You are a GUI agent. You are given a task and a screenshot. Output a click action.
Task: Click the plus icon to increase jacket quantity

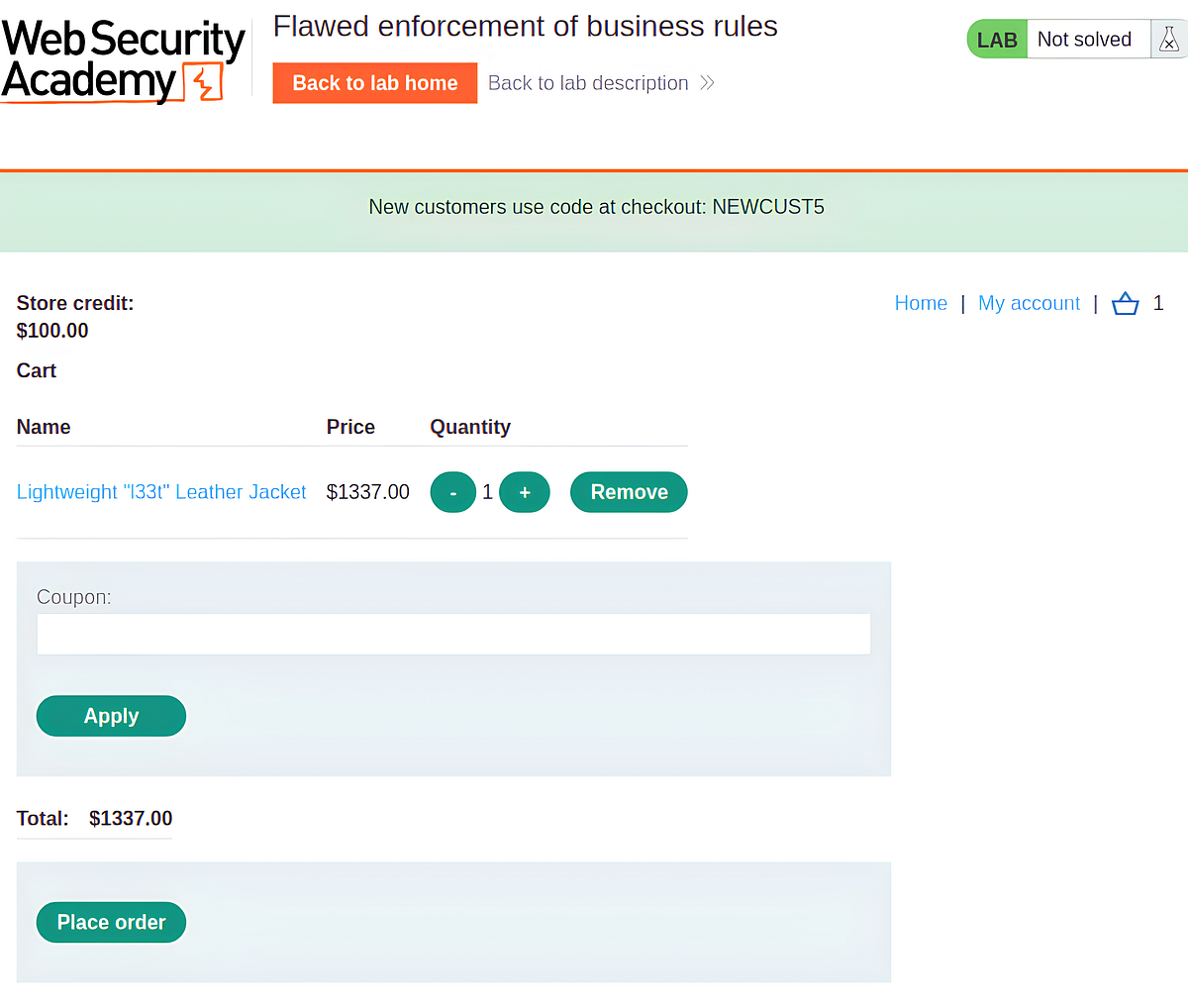pyautogui.click(x=525, y=492)
